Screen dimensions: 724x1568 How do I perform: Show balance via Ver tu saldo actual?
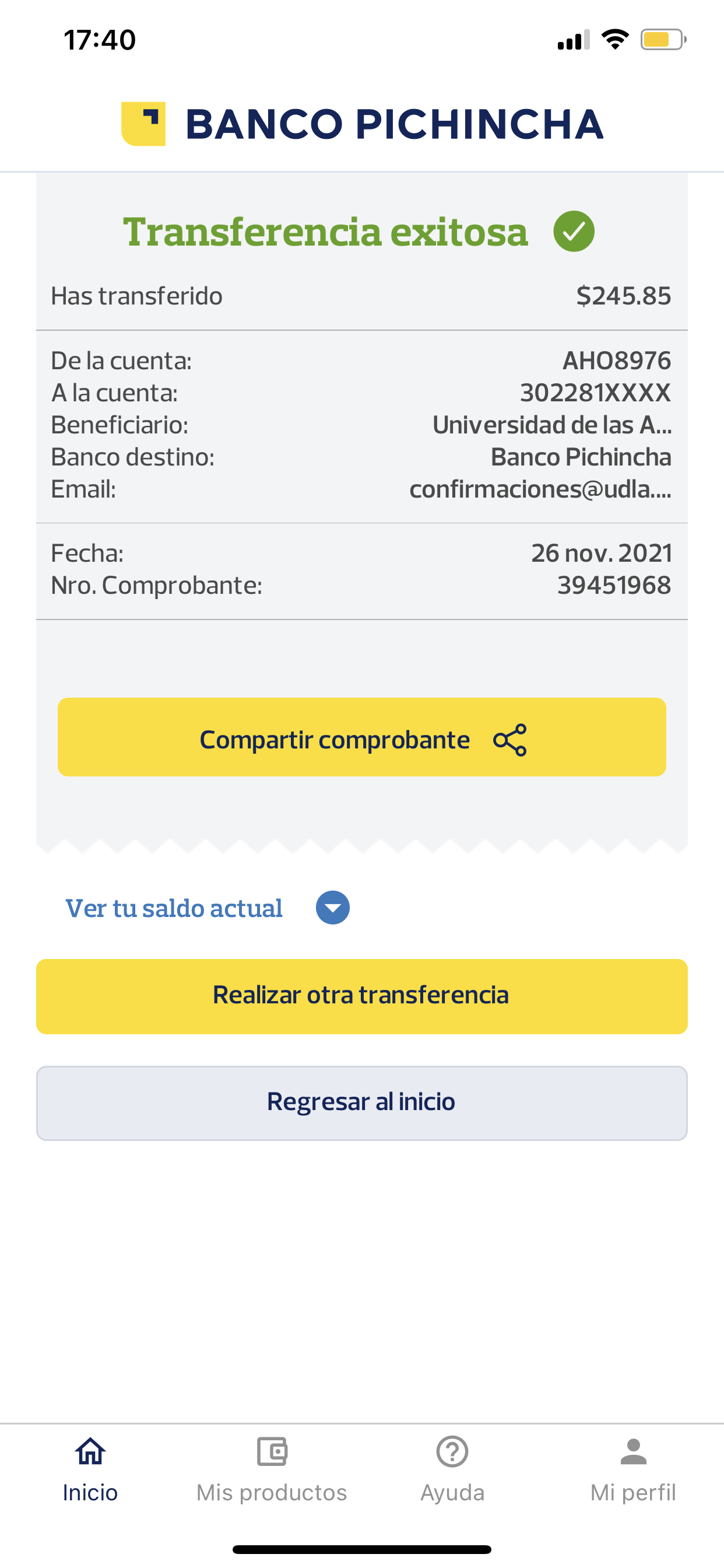(174, 908)
